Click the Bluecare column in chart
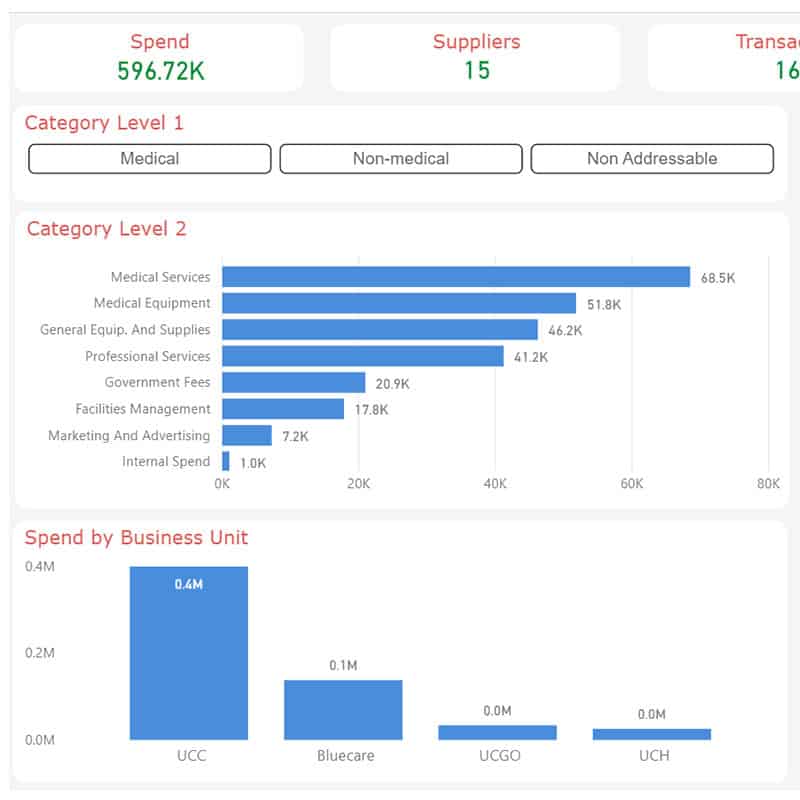This screenshot has width=800, height=800. 343,709
